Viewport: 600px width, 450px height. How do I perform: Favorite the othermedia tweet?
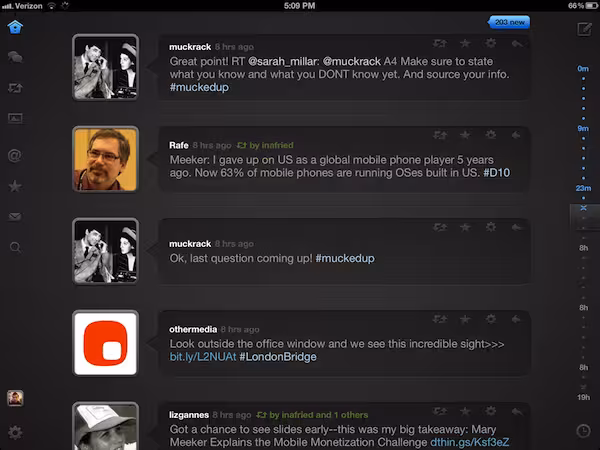(465, 319)
